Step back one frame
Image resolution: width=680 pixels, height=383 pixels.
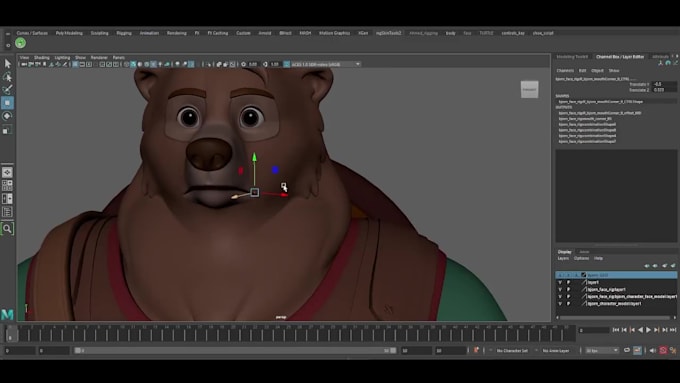pyautogui.click(x=624, y=330)
